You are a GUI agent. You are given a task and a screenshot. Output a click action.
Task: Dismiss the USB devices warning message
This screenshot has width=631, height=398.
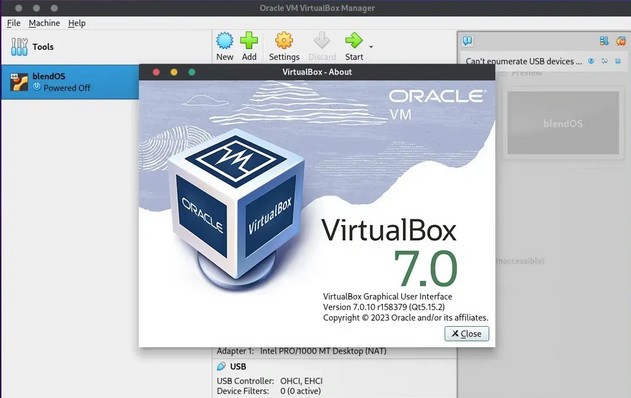click(x=618, y=61)
